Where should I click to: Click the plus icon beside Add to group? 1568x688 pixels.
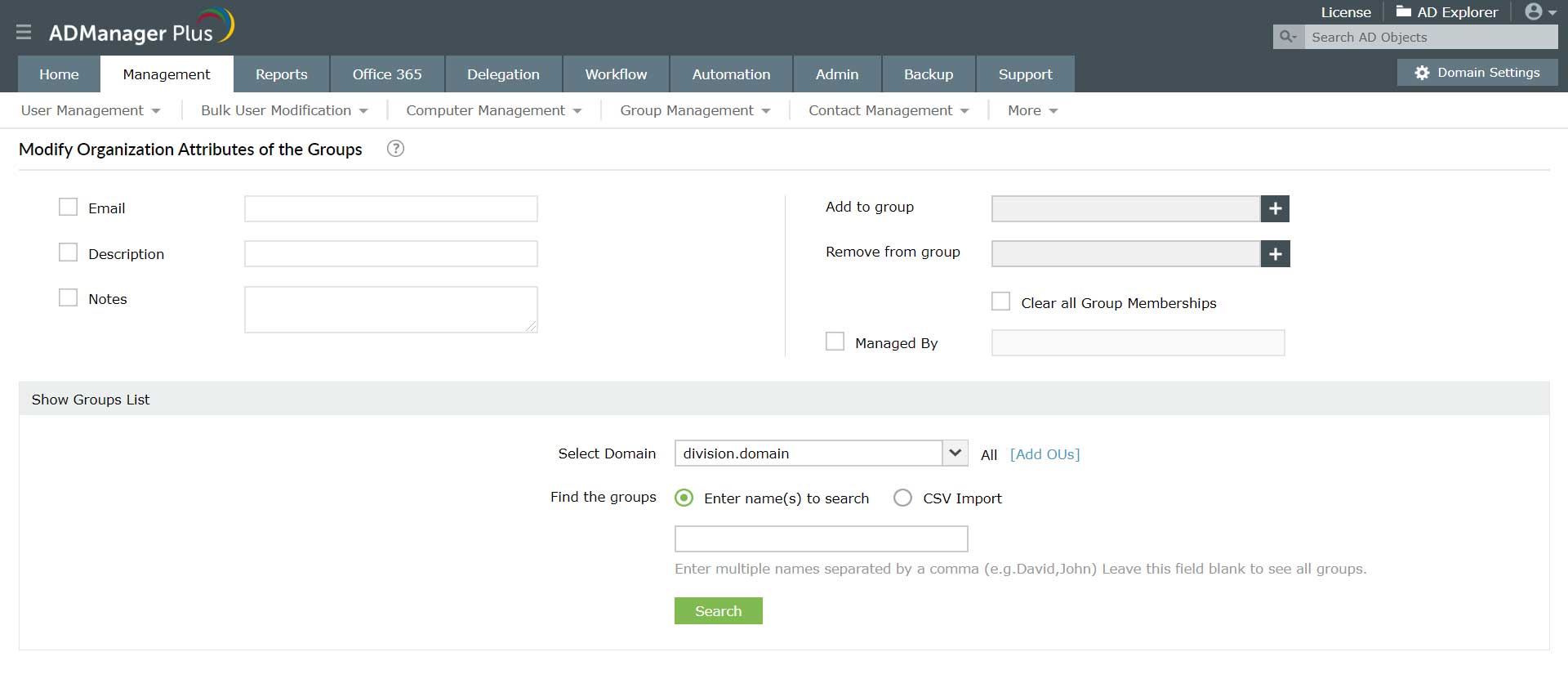coord(1275,208)
